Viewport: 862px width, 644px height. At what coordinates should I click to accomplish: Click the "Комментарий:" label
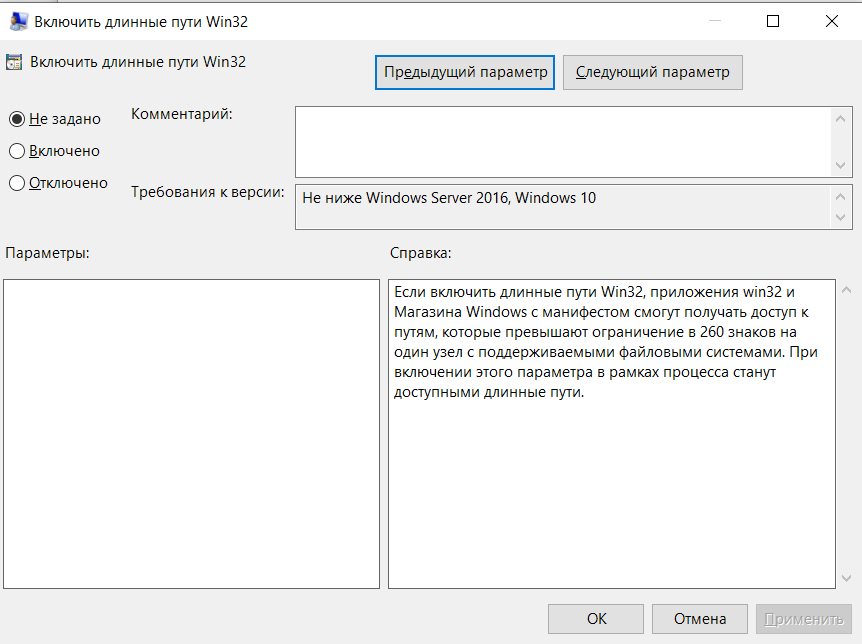(181, 114)
